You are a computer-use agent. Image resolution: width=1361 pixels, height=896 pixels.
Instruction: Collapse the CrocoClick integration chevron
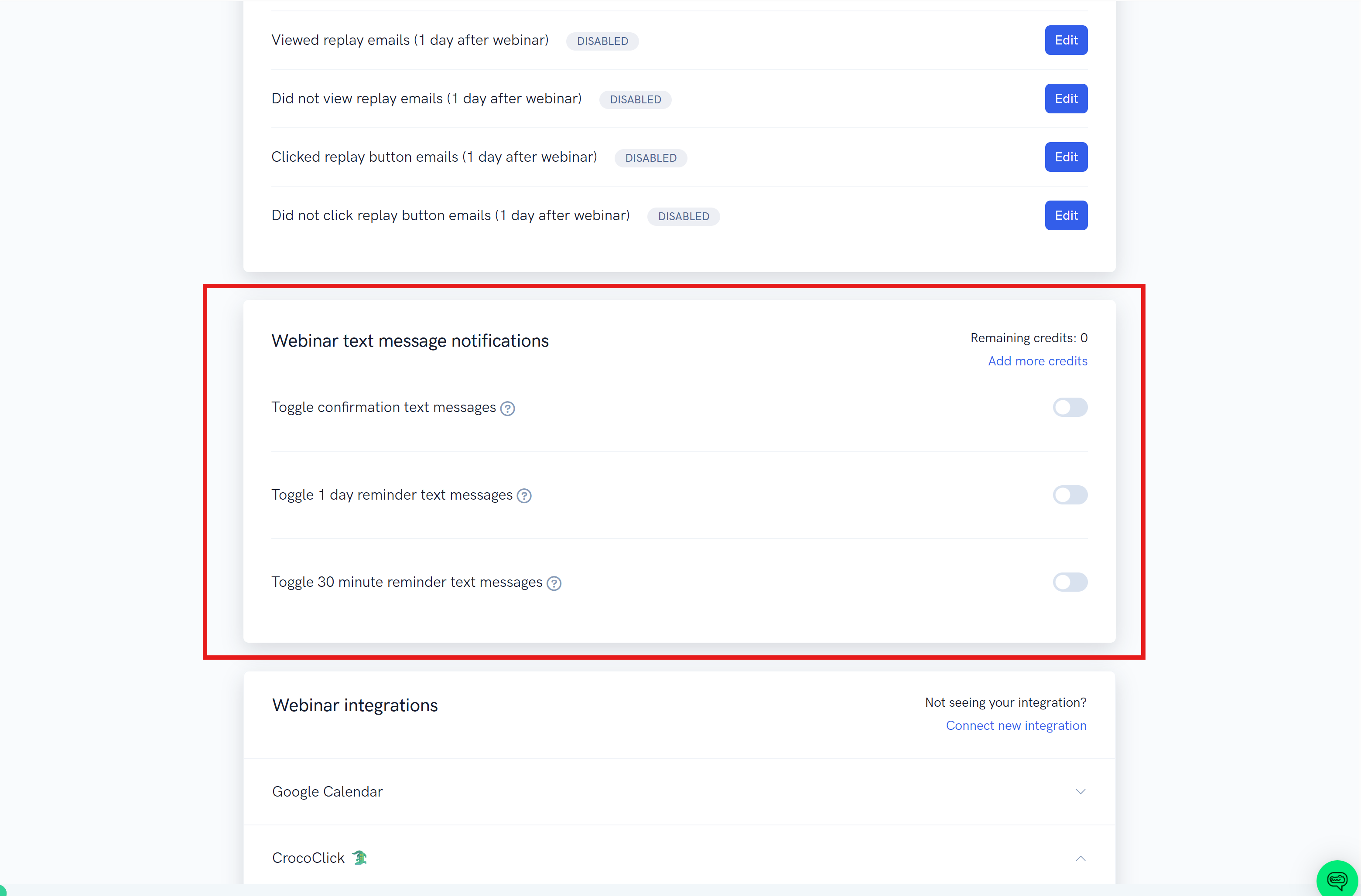tap(1080, 859)
